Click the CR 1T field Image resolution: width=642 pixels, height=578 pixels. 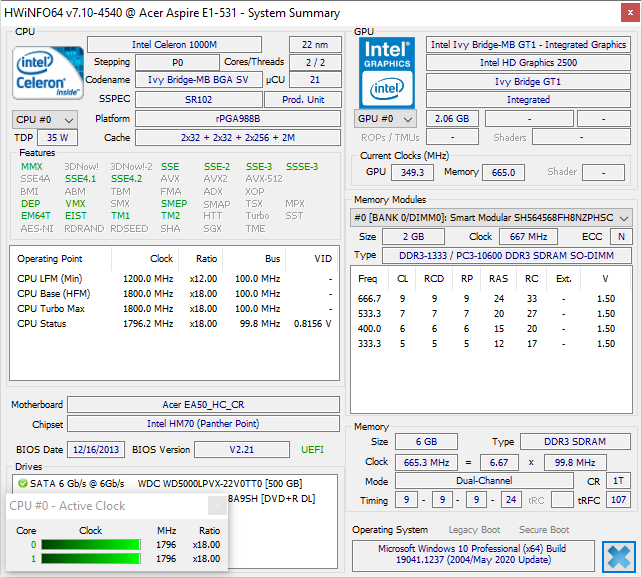pyautogui.click(x=618, y=481)
